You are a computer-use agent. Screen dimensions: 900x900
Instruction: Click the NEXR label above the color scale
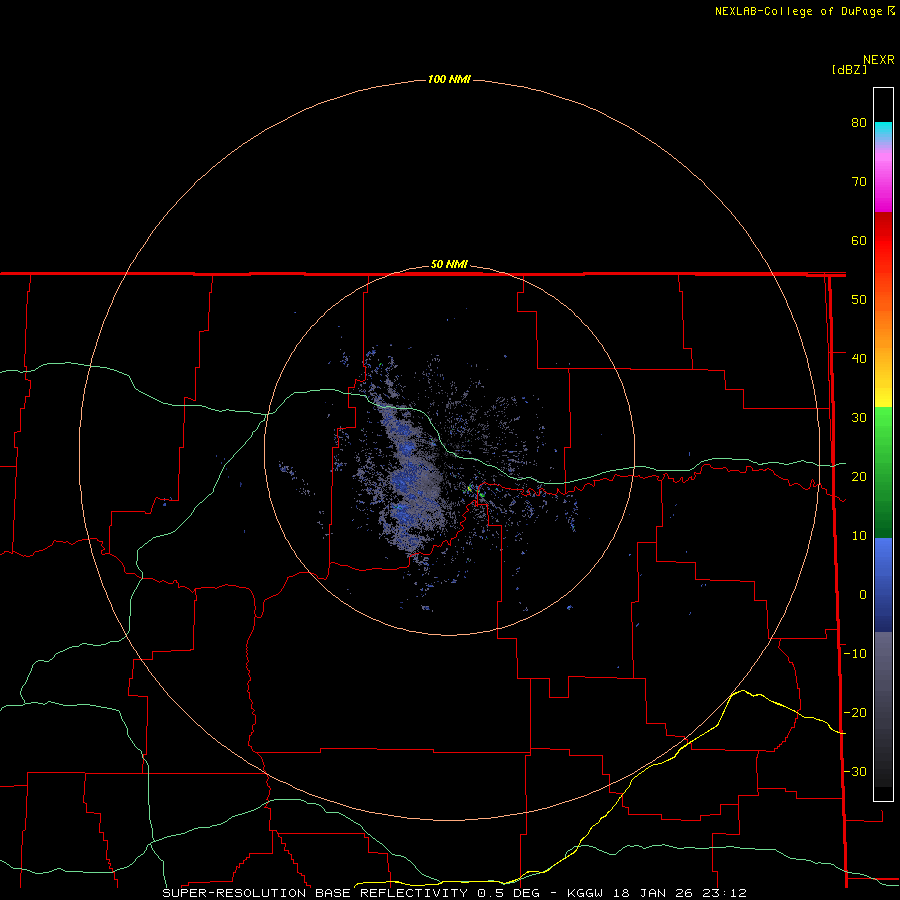point(878,60)
